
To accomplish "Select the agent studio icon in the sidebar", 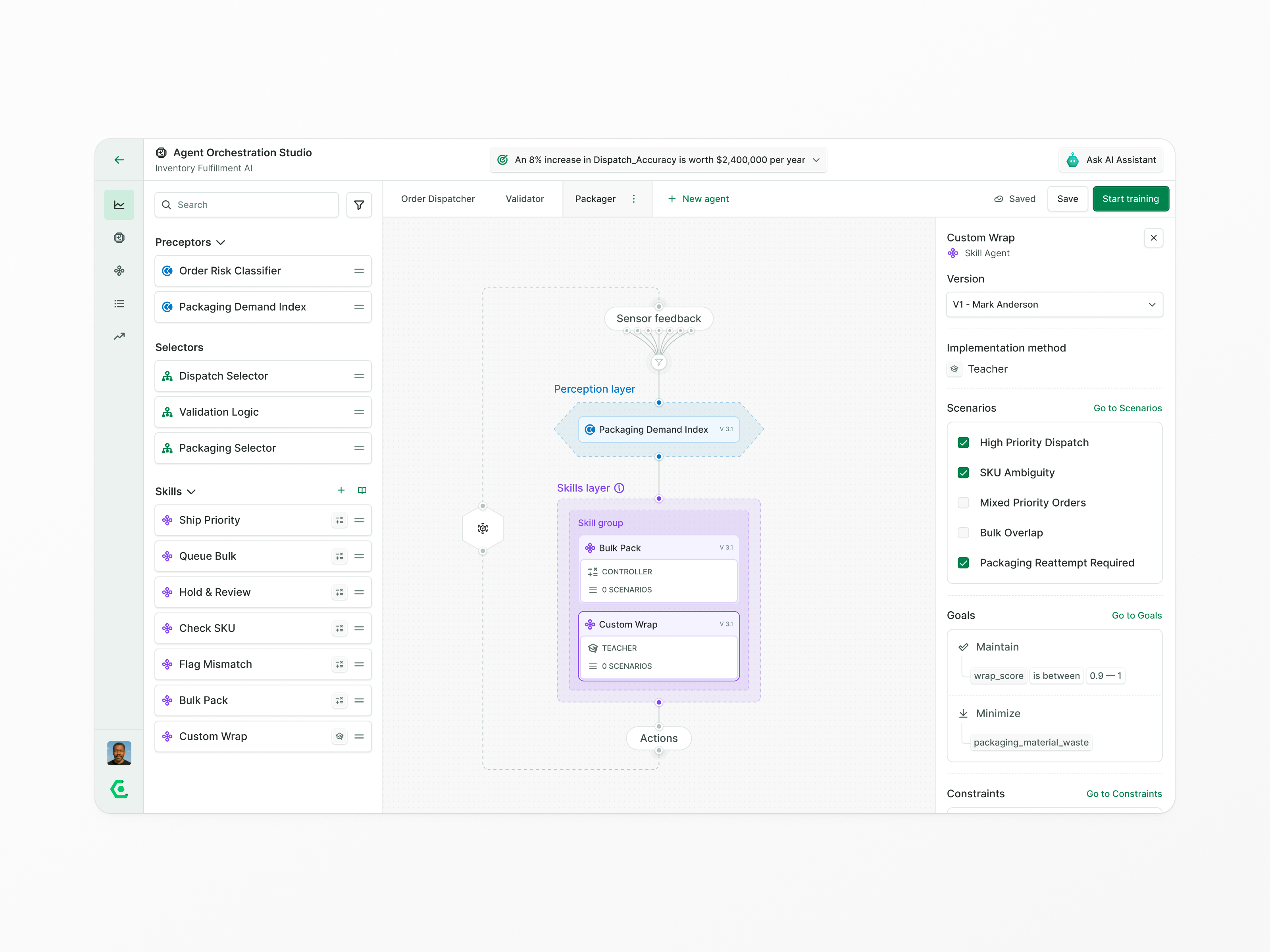I will point(119,238).
